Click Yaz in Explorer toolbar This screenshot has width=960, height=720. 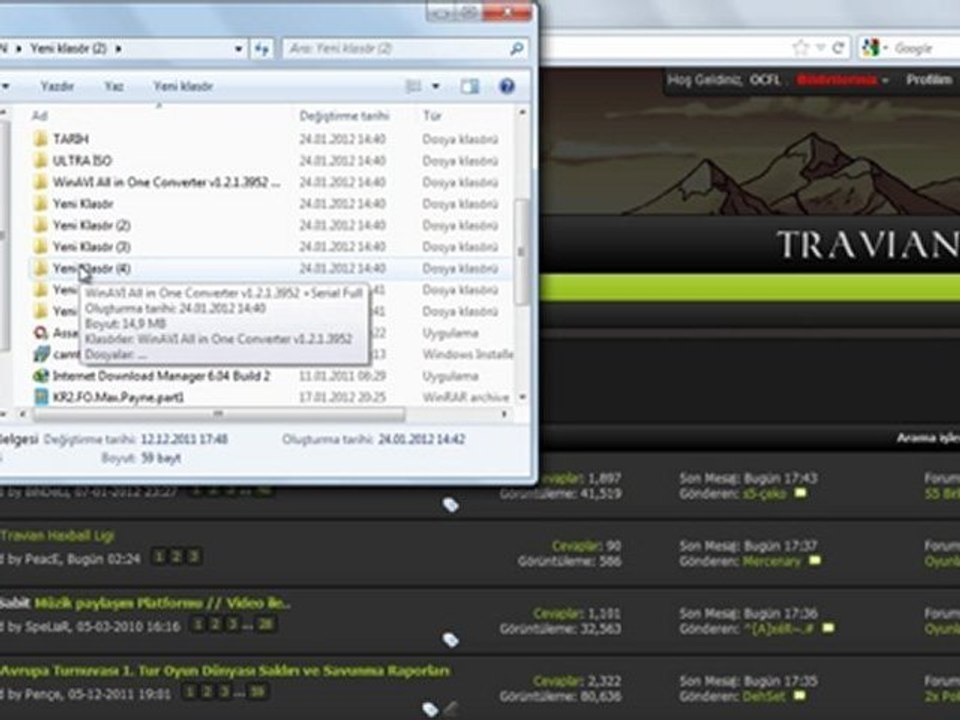114,86
